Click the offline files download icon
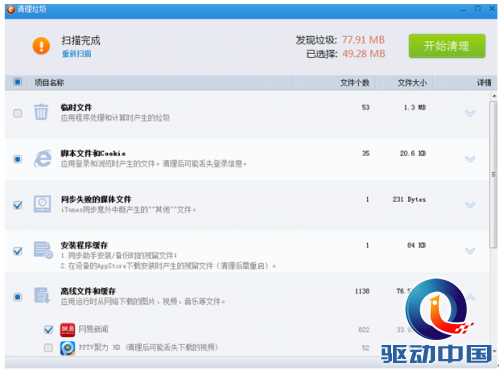 point(42,295)
